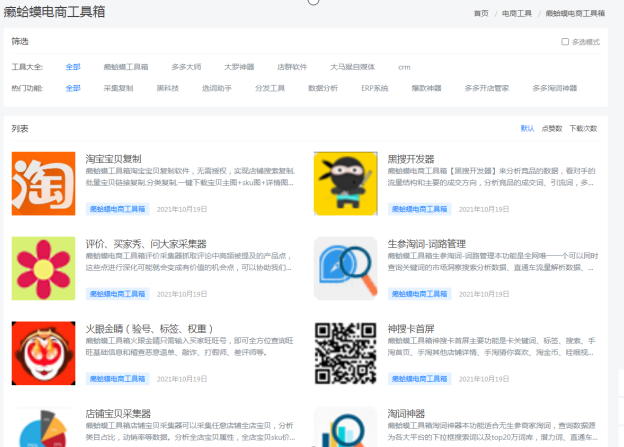Filter functions by 选词助手
The width and height of the screenshot is (624, 447).
pyautogui.click(x=216, y=88)
